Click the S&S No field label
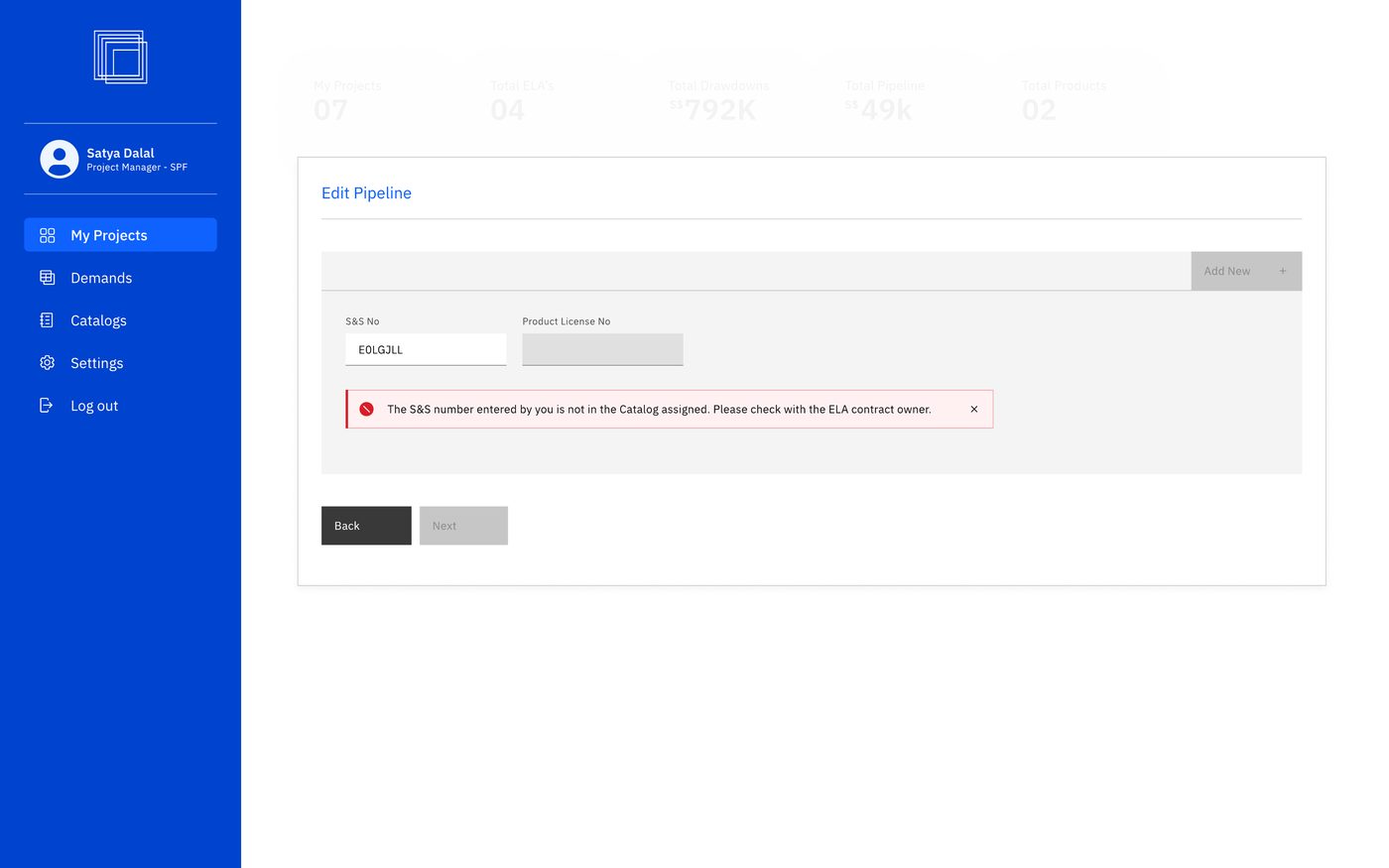 pyautogui.click(x=362, y=321)
